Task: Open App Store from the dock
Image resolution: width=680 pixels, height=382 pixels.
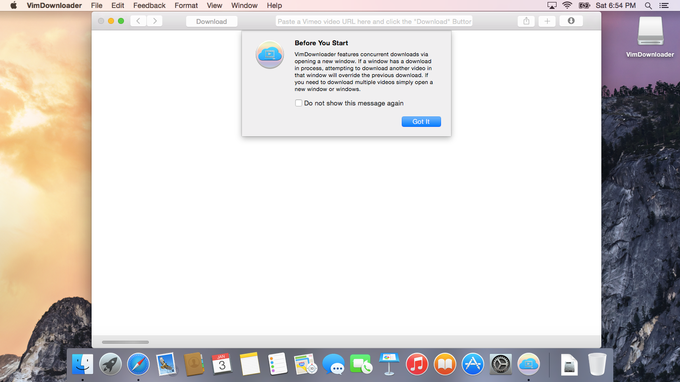Action: (473, 364)
